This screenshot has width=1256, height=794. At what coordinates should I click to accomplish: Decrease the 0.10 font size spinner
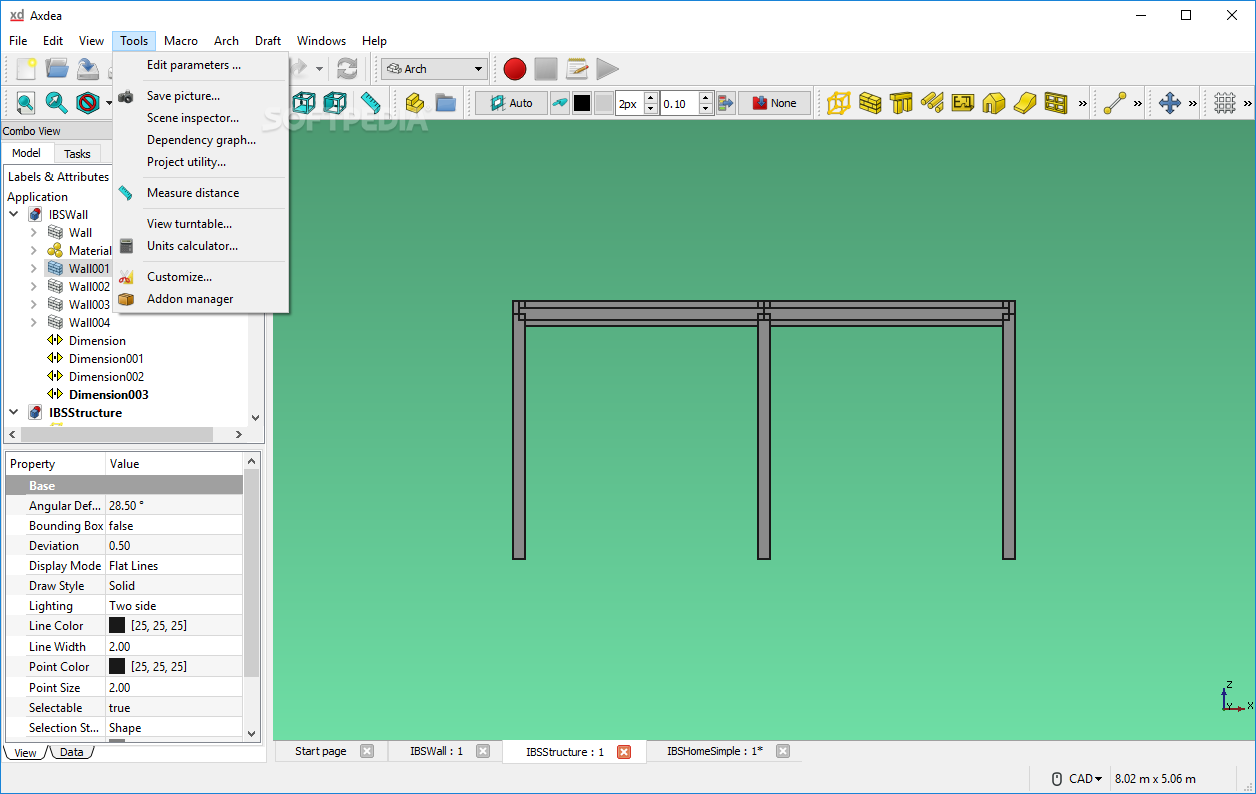point(706,108)
